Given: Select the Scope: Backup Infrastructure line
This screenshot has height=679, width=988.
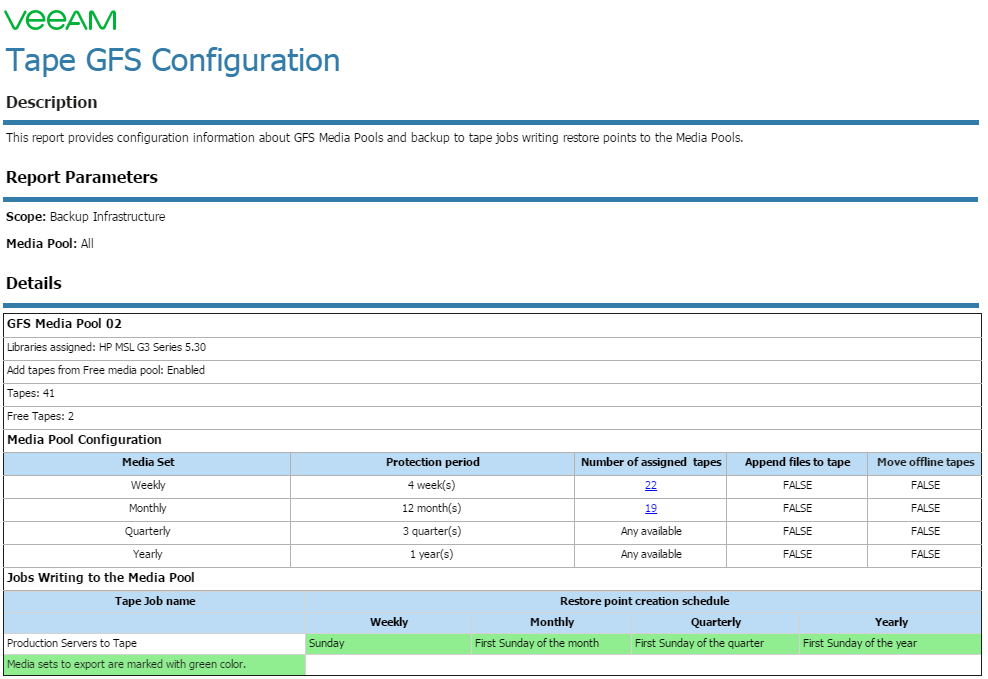Looking at the screenshot, I should 86,217.
